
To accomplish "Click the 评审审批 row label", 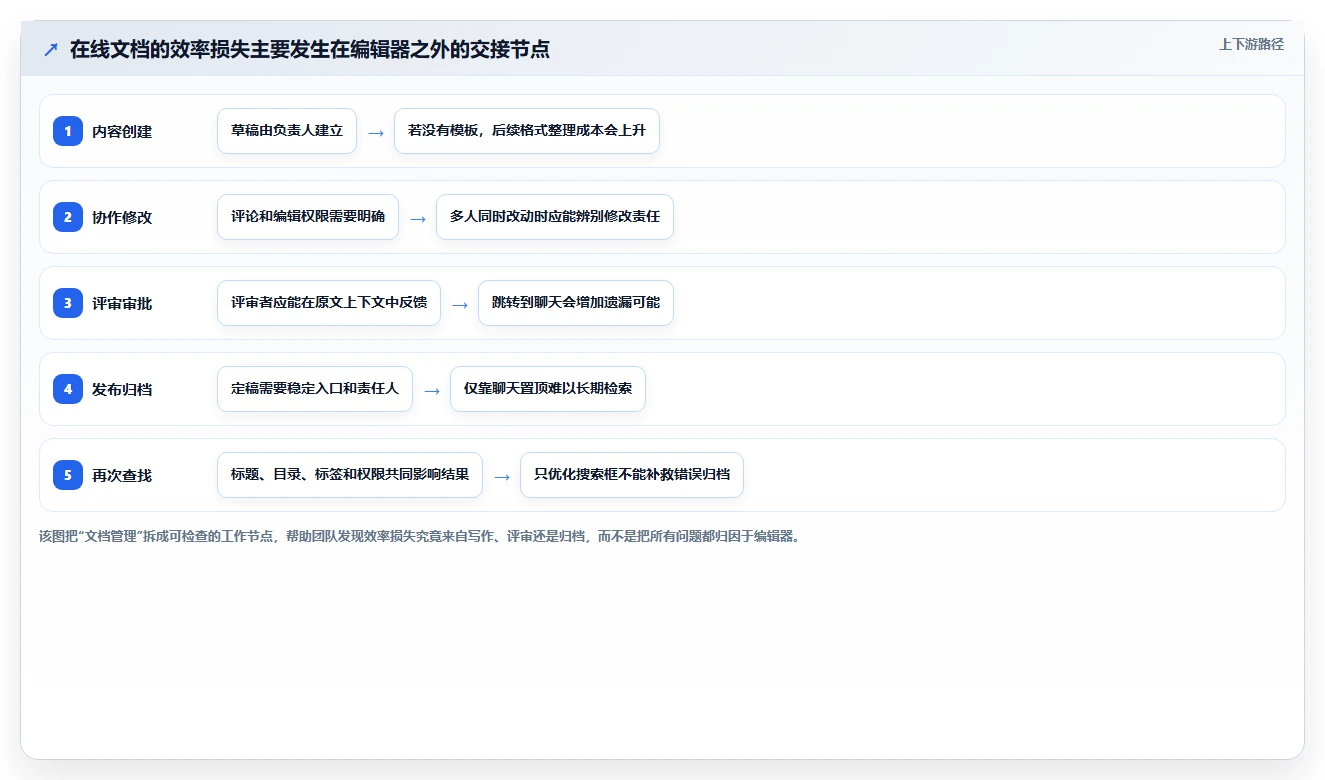I will [x=122, y=303].
